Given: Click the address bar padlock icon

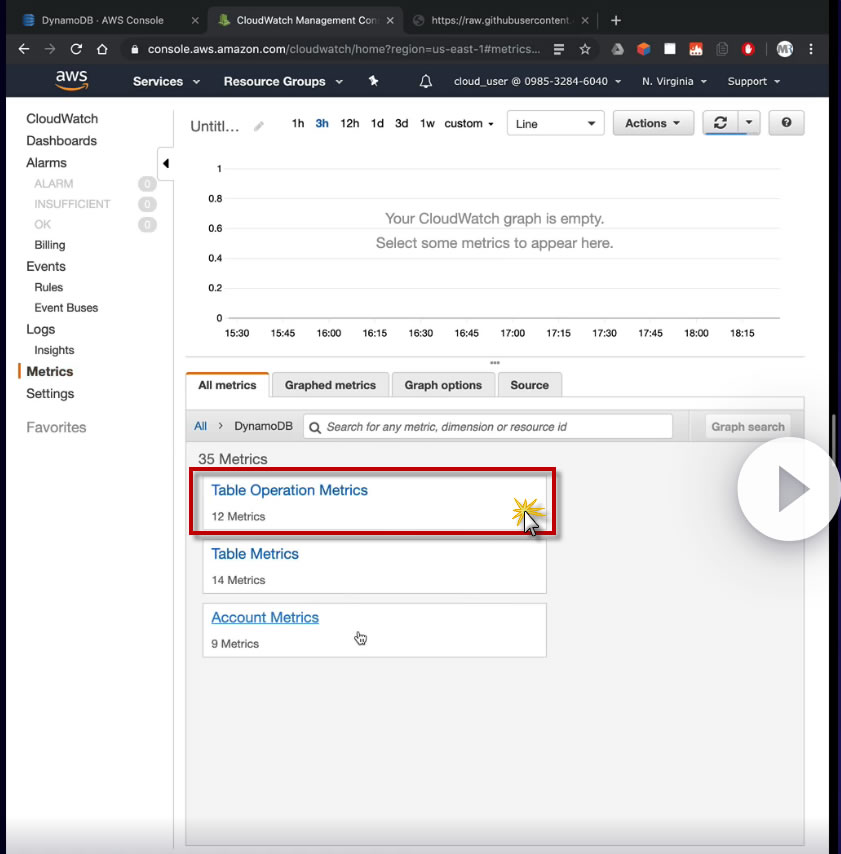Looking at the screenshot, I should (x=135, y=50).
